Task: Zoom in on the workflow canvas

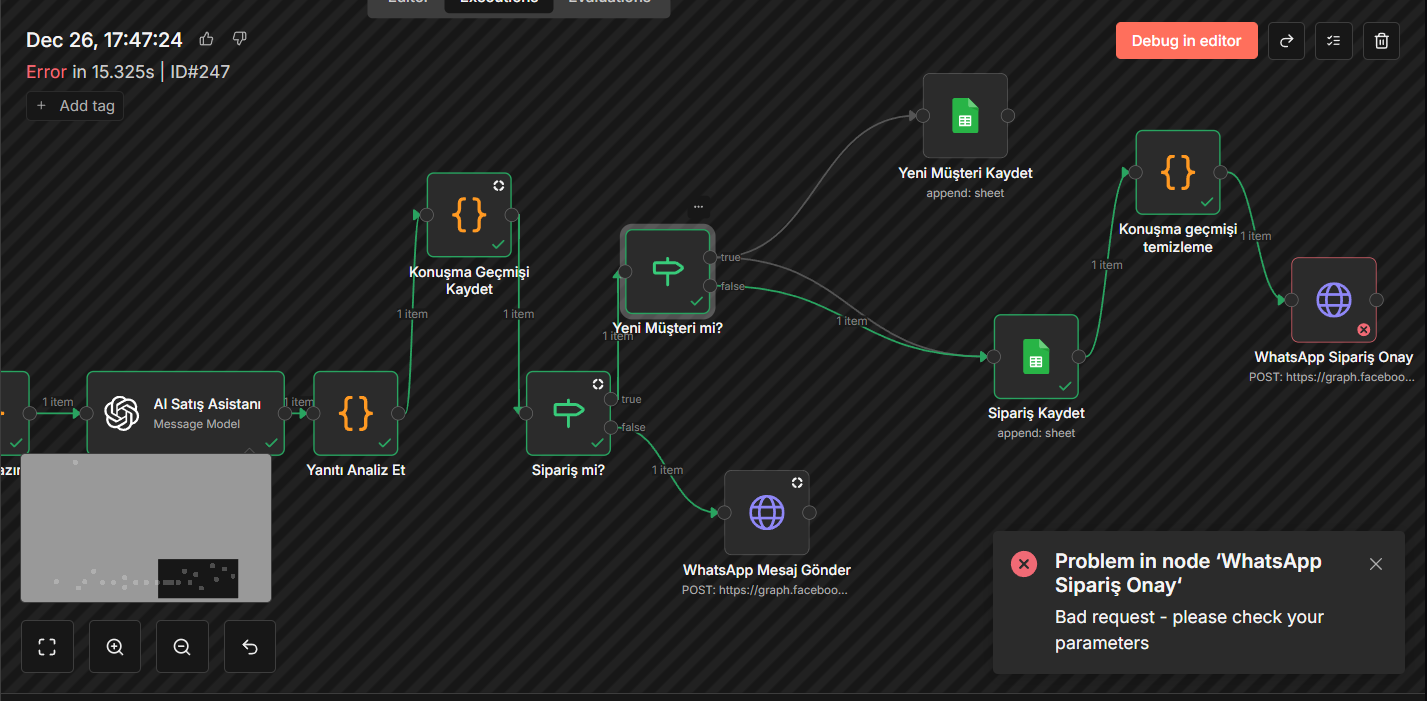Action: click(x=115, y=647)
